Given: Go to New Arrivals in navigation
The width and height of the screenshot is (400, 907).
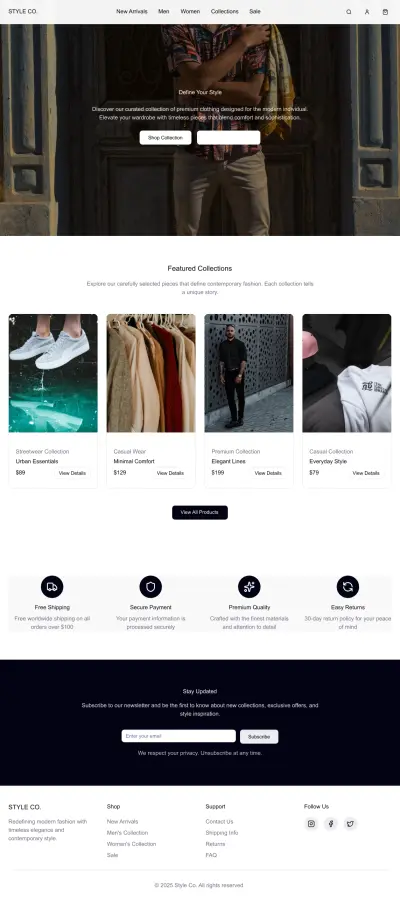Looking at the screenshot, I should click(x=132, y=12).
